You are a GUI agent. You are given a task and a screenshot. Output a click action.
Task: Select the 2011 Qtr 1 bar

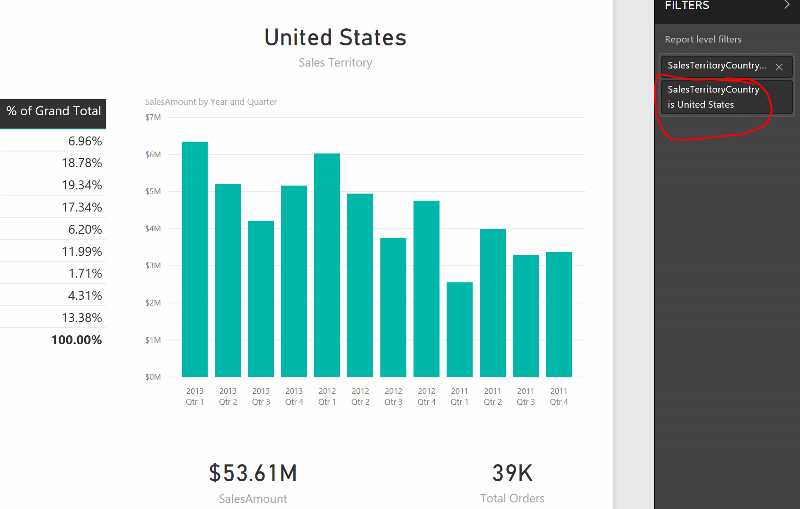(x=459, y=329)
